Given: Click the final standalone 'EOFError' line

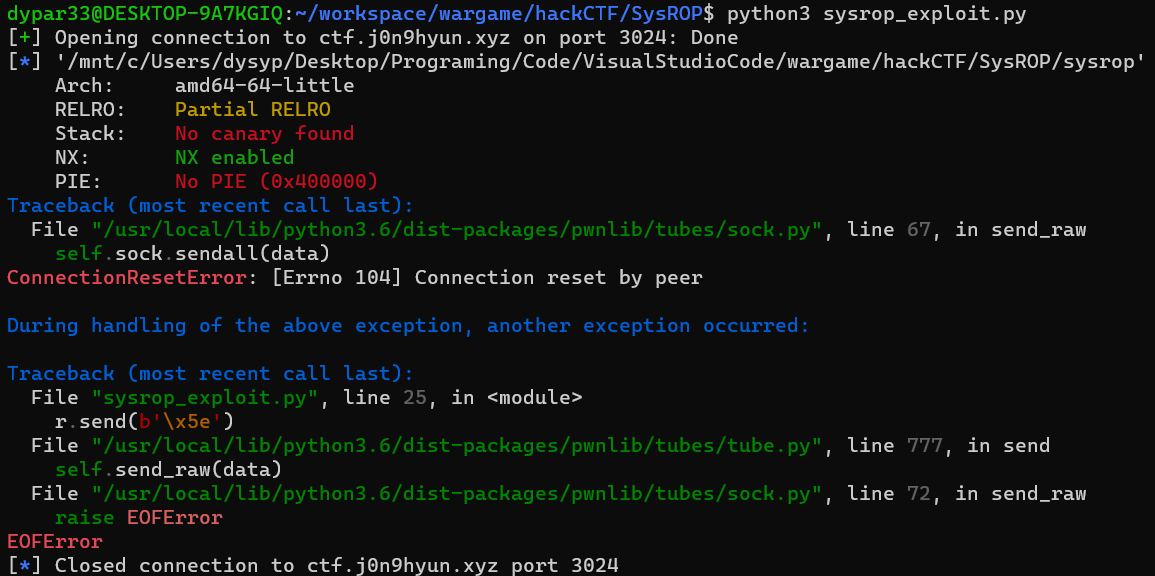Looking at the screenshot, I should coord(55,542).
